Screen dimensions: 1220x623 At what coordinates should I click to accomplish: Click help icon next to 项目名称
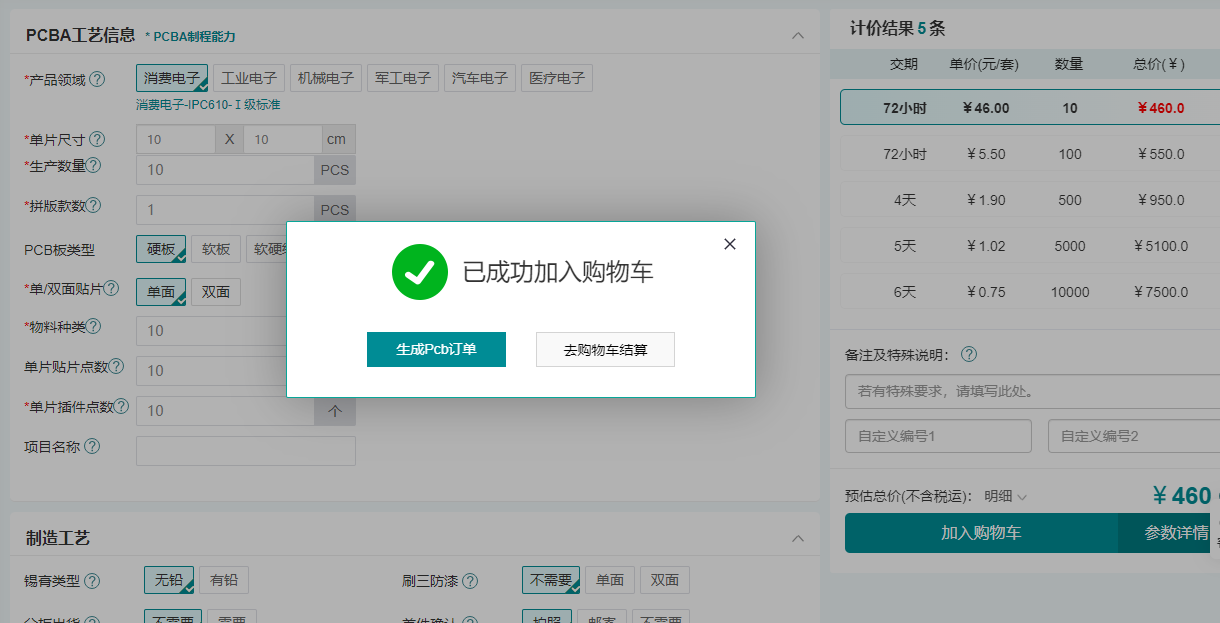coord(92,447)
